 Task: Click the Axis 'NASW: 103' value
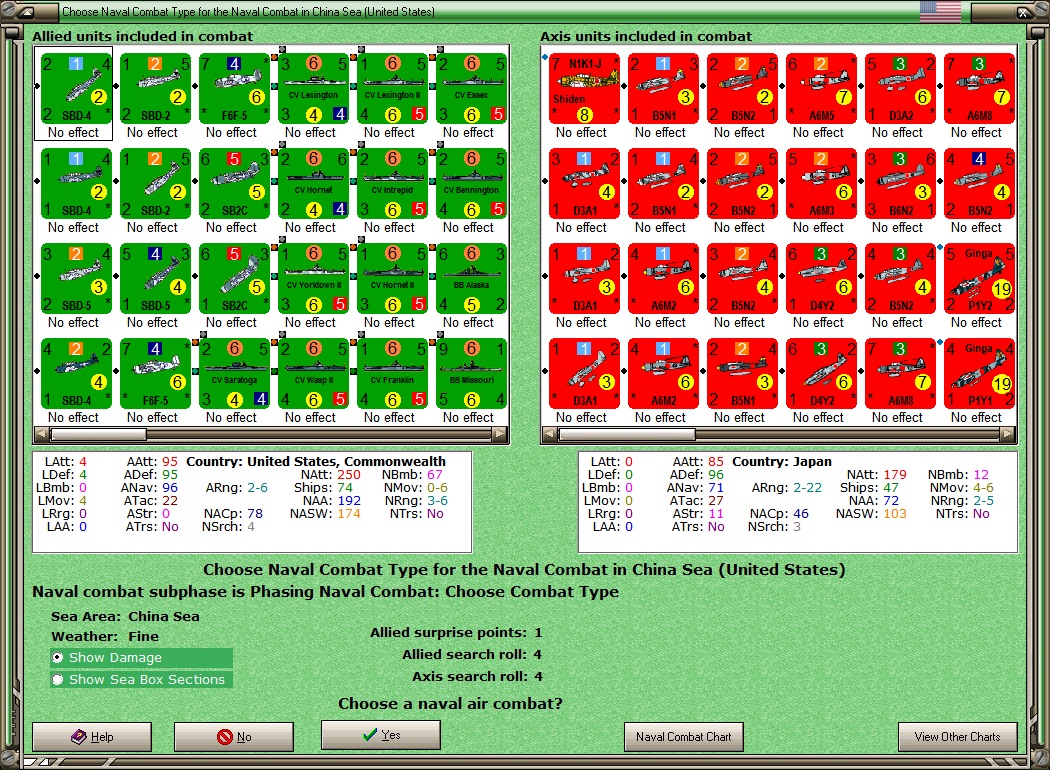click(871, 514)
